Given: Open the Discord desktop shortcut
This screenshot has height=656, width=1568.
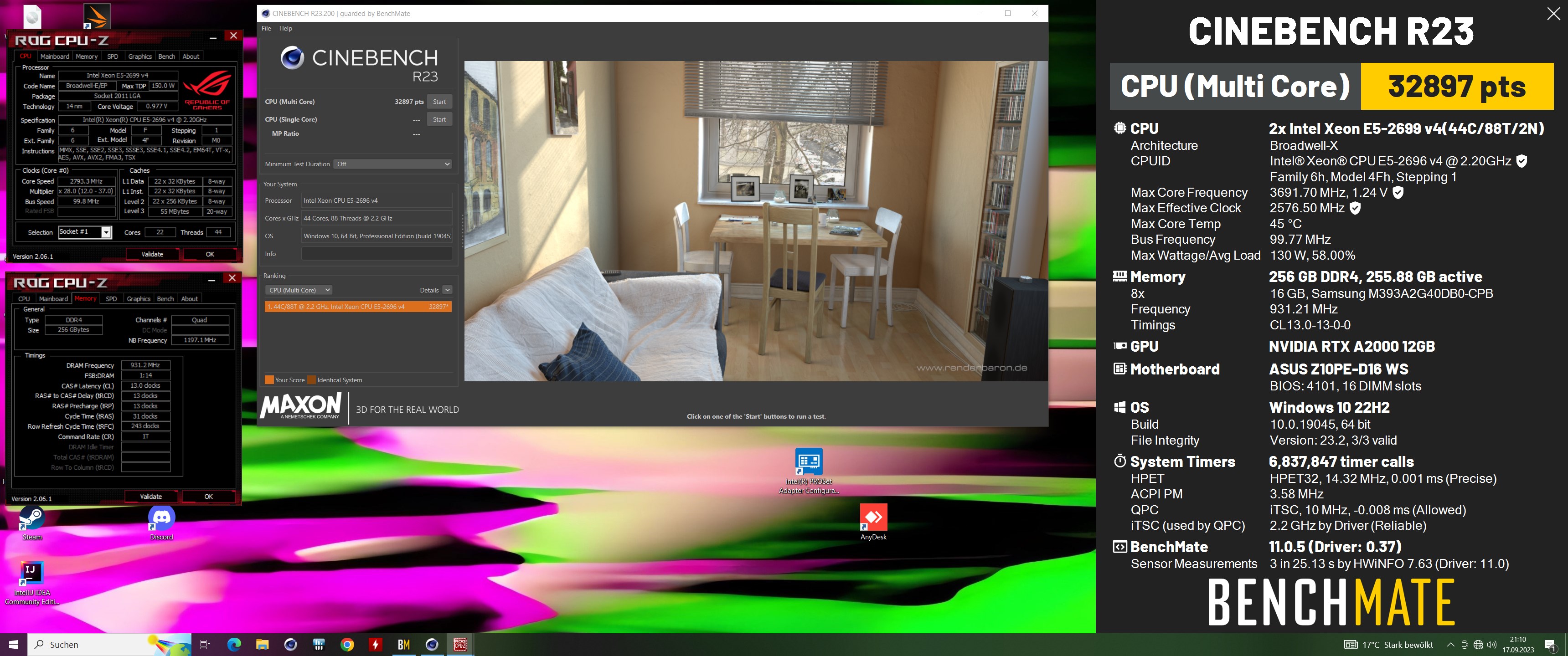Looking at the screenshot, I should (161, 522).
